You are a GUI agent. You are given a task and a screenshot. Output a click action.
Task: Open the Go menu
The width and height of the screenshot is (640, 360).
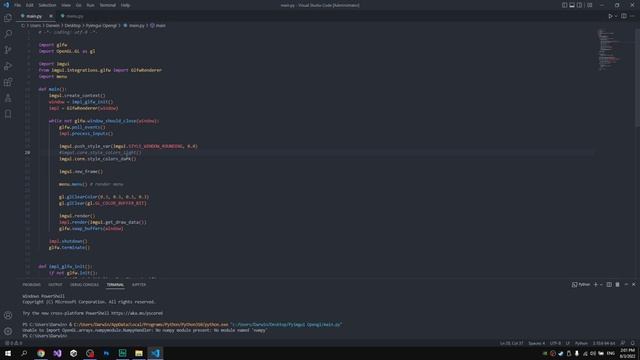pyautogui.click(x=78, y=5)
